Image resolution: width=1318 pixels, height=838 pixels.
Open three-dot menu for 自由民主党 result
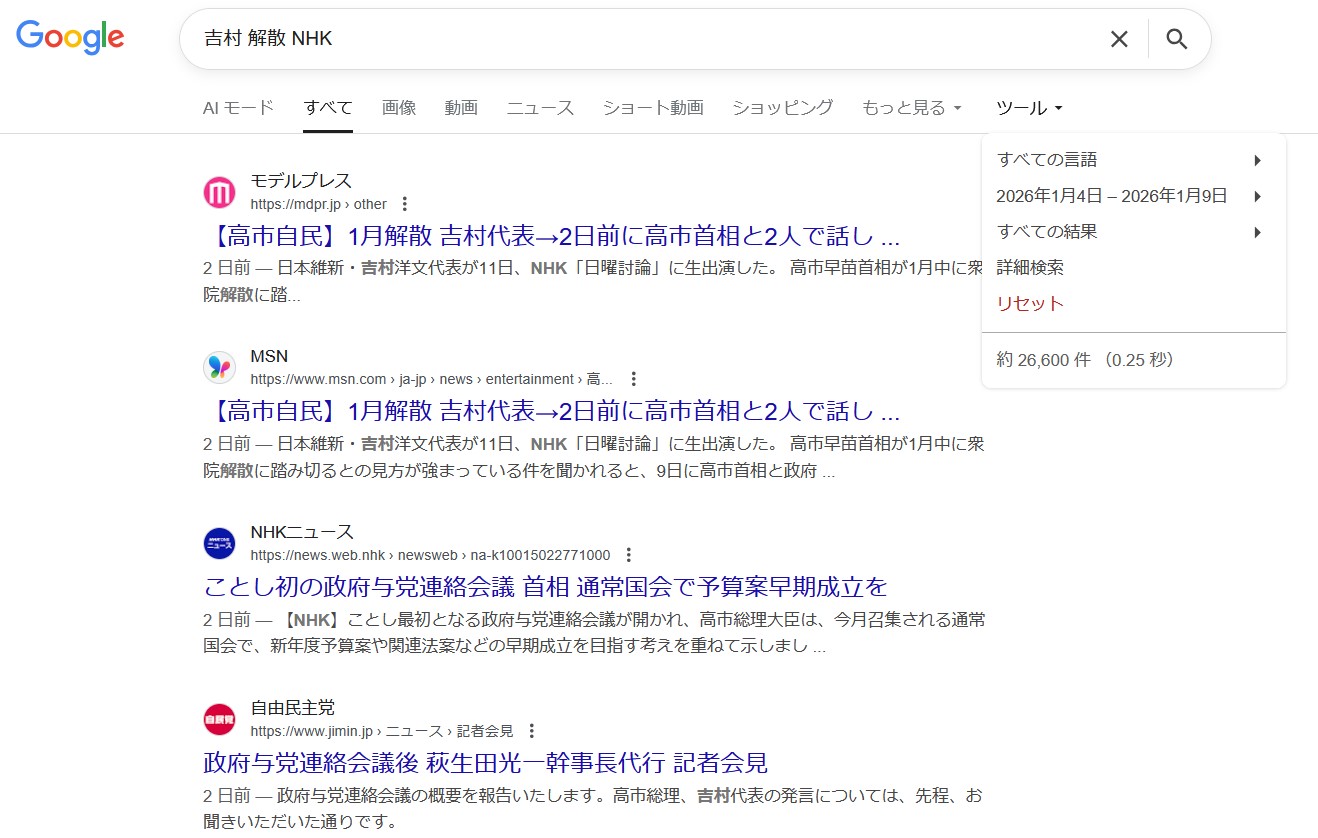[x=531, y=731]
